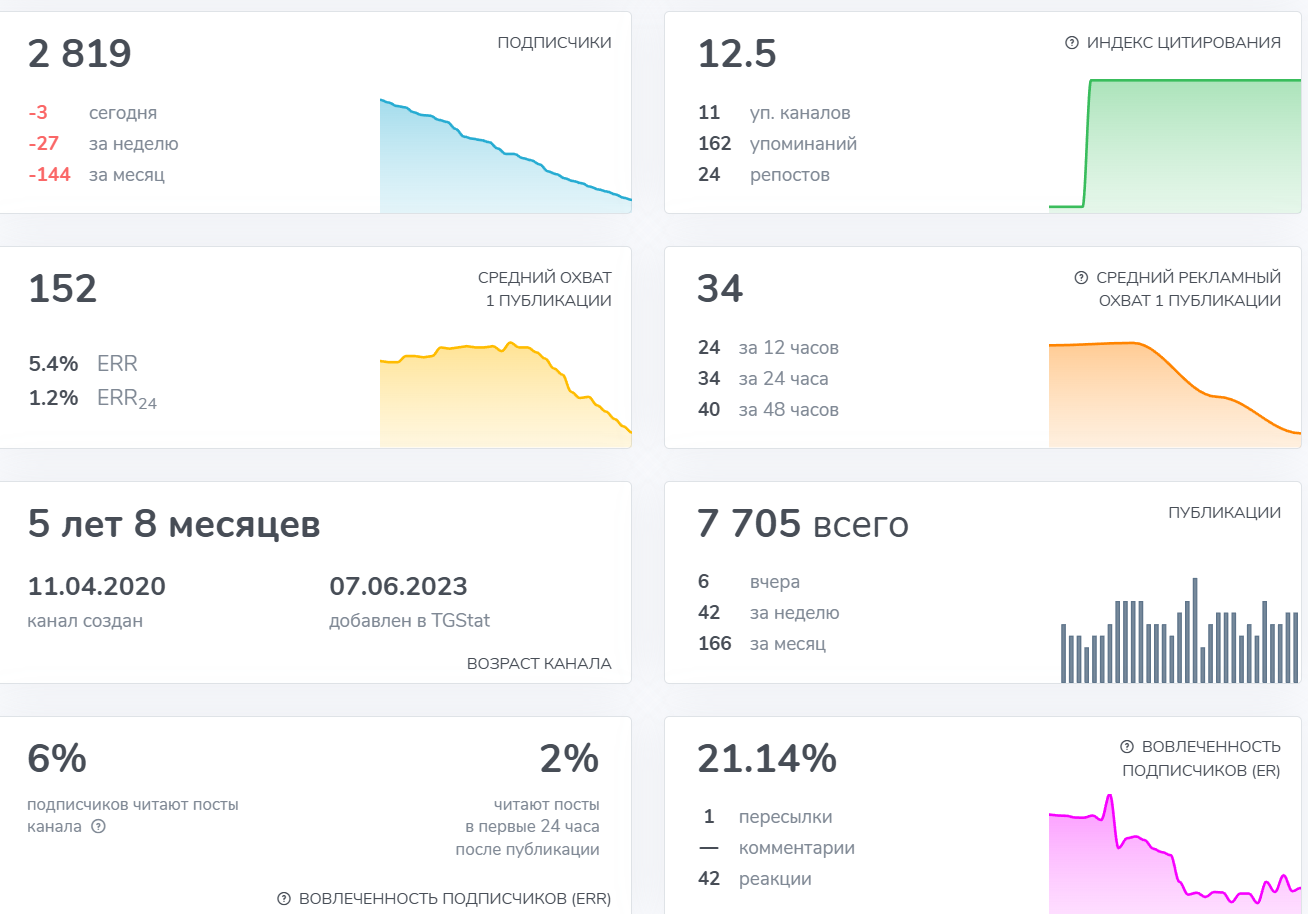Click help icon before ВОВЛЕЧЕННОСТЬ ПОДПИСЧИКОВ (ERR)
The image size is (1308, 914).
pyautogui.click(x=284, y=899)
